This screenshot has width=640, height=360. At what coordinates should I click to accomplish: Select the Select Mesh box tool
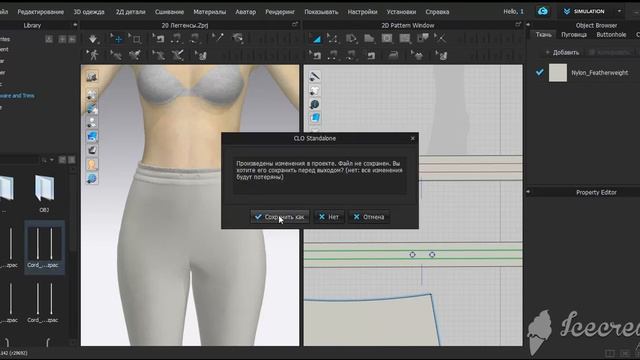tap(136, 39)
